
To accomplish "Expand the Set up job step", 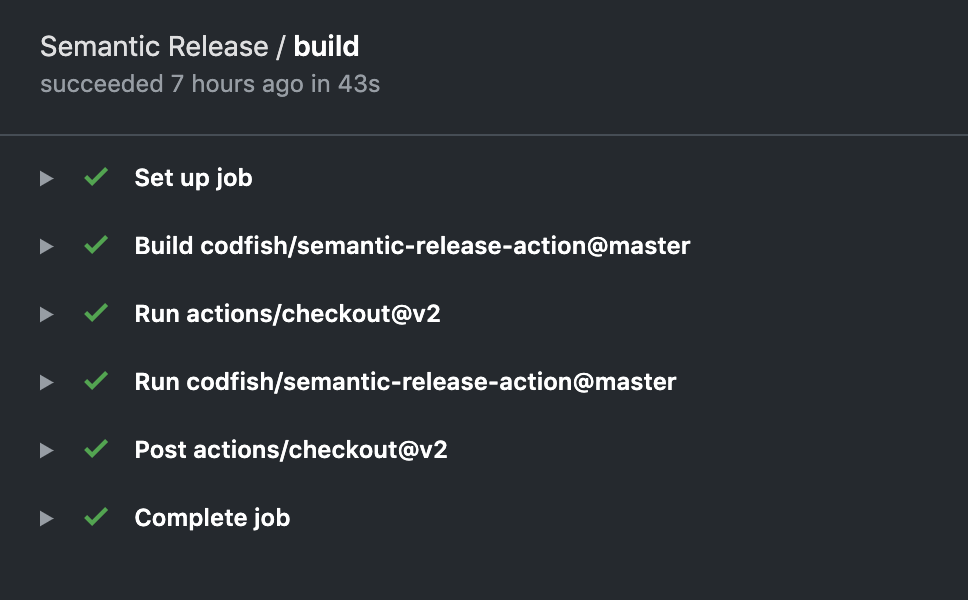I will coord(46,177).
